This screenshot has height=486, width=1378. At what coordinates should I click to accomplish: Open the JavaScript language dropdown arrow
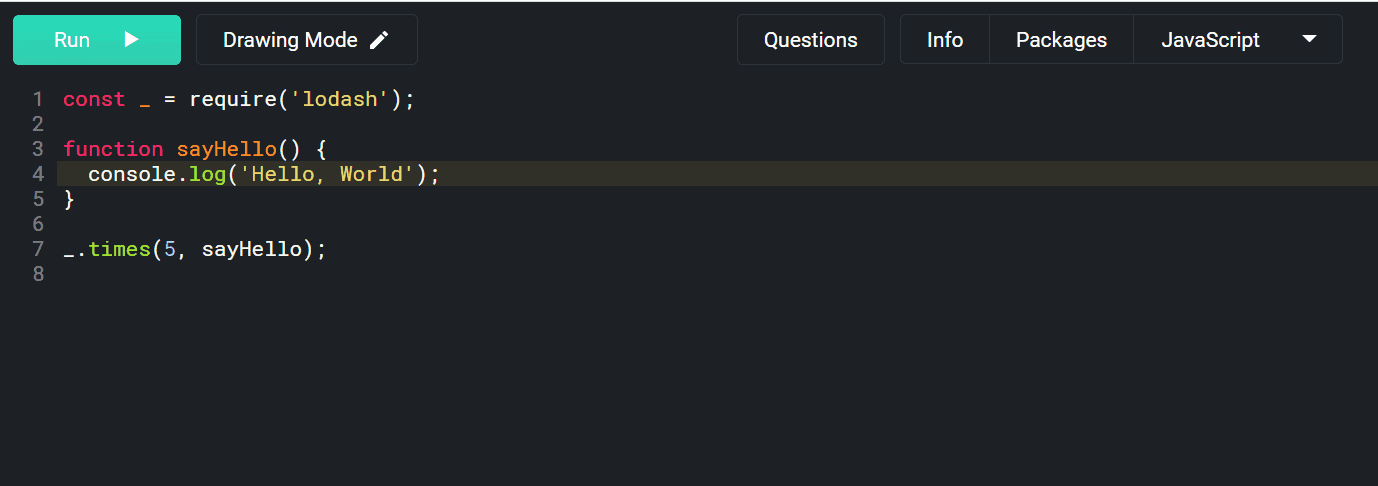(1309, 39)
